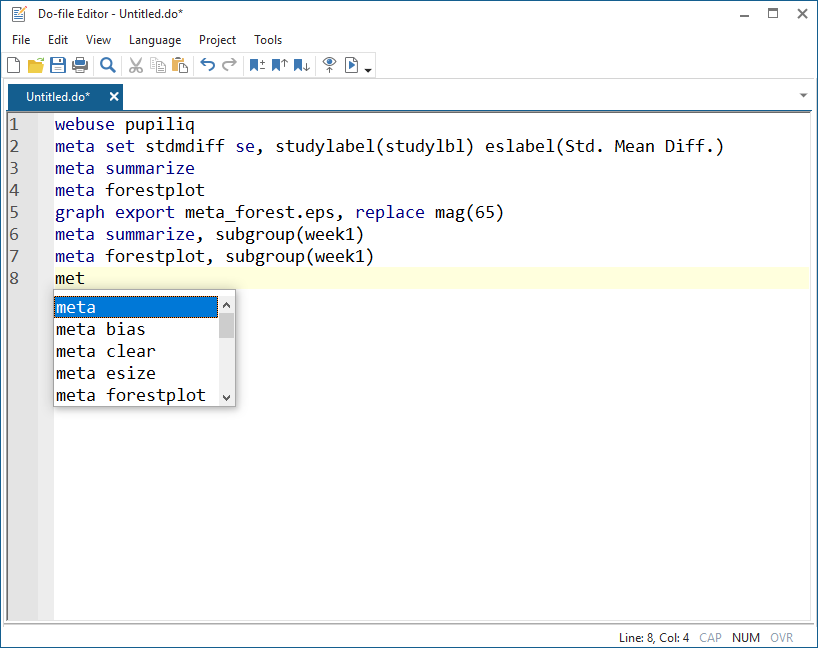Click the 'meta summarize, subgroup(week1)' line
The image size is (818, 648).
point(209,234)
